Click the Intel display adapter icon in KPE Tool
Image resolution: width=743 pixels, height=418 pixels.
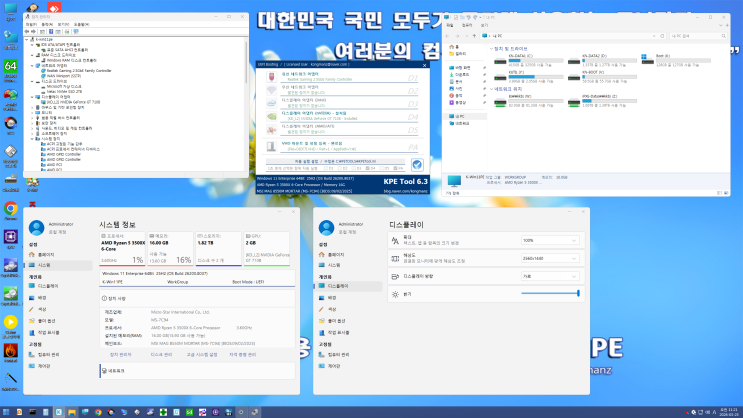[x=272, y=103]
